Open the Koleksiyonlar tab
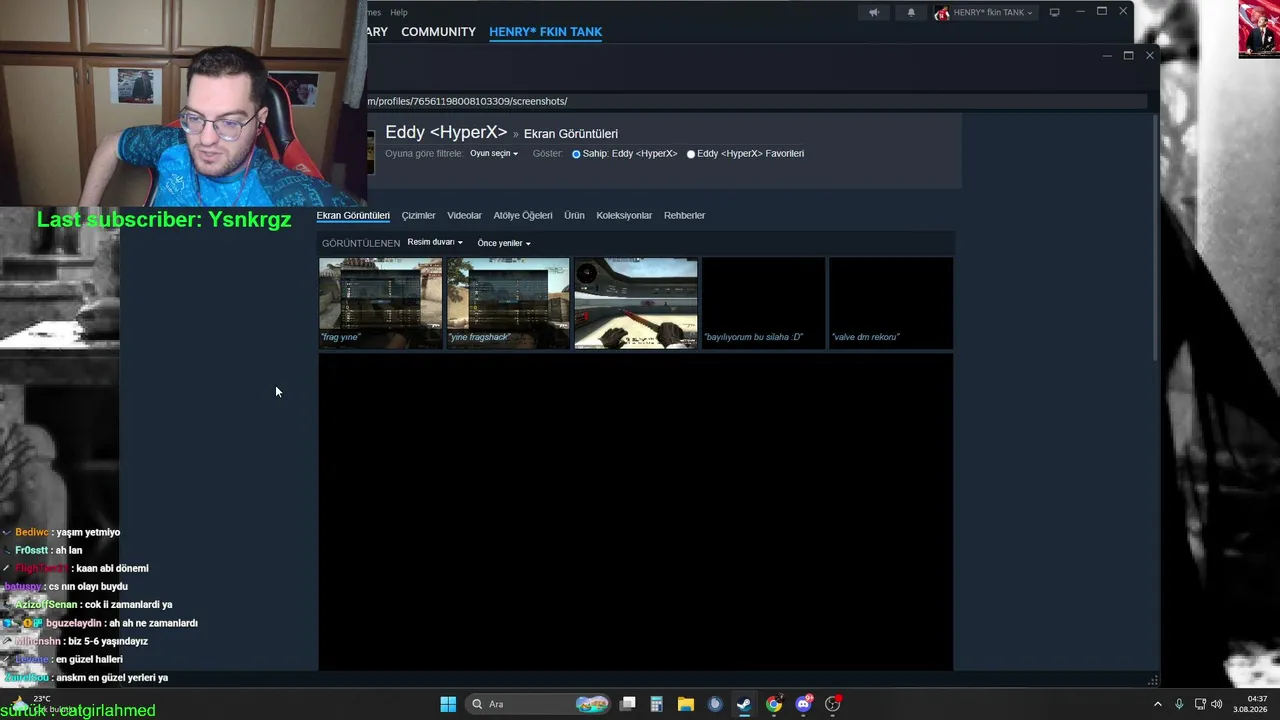 pyautogui.click(x=624, y=216)
